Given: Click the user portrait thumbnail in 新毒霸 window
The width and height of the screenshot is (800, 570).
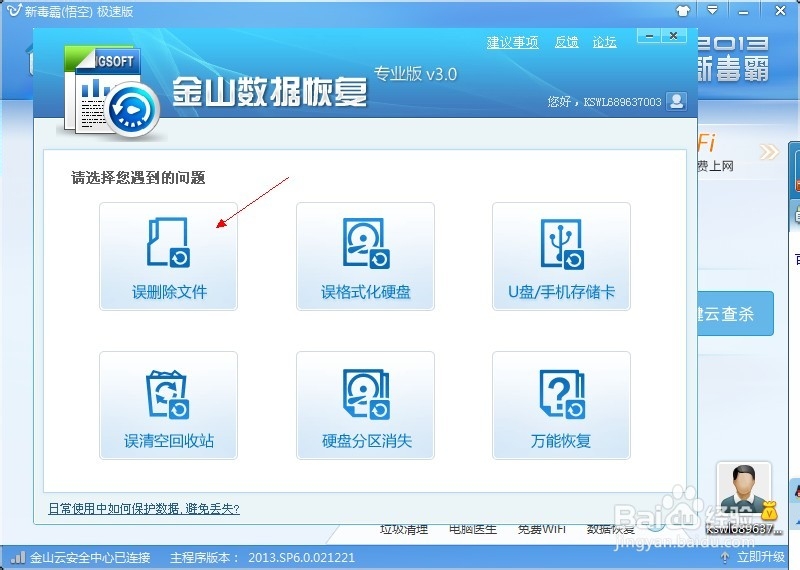Looking at the screenshot, I should (743, 490).
